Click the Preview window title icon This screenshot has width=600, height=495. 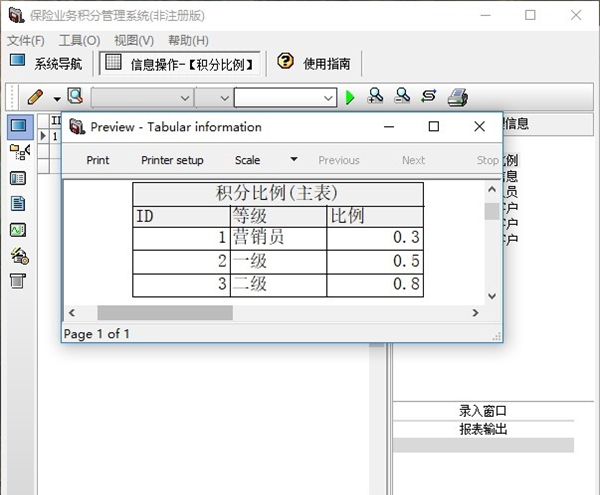[x=77, y=127]
